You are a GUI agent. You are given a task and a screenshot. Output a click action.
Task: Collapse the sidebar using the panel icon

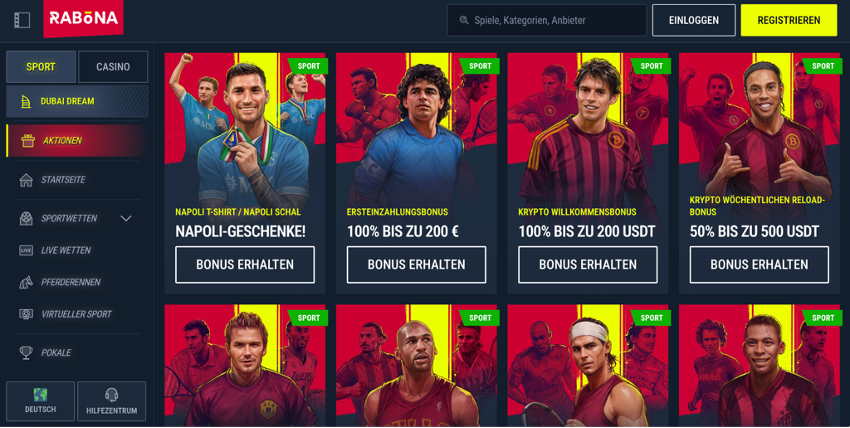coord(22,20)
